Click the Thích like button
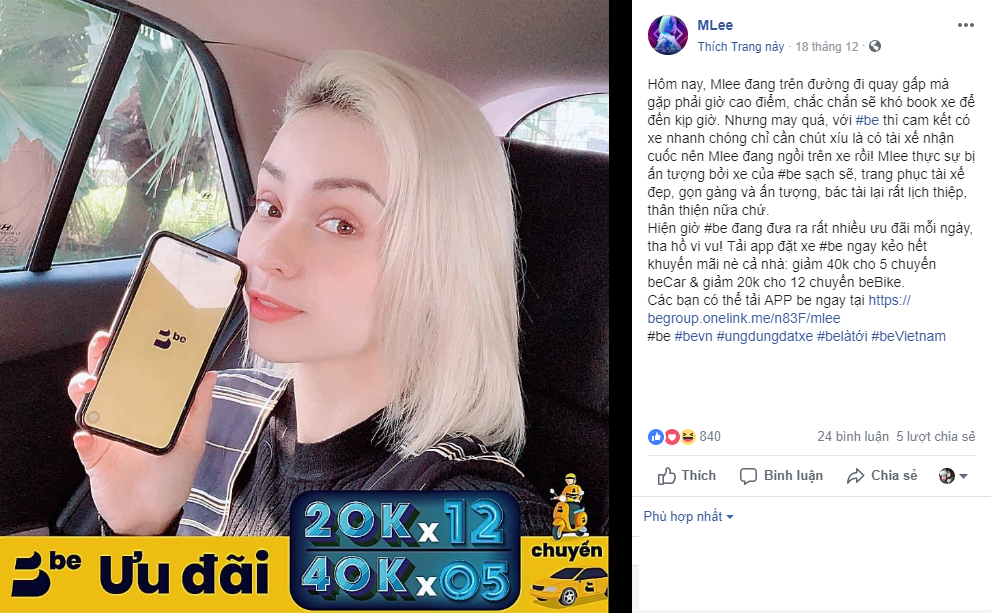Viewport: 991px width, 613px height. point(686,476)
